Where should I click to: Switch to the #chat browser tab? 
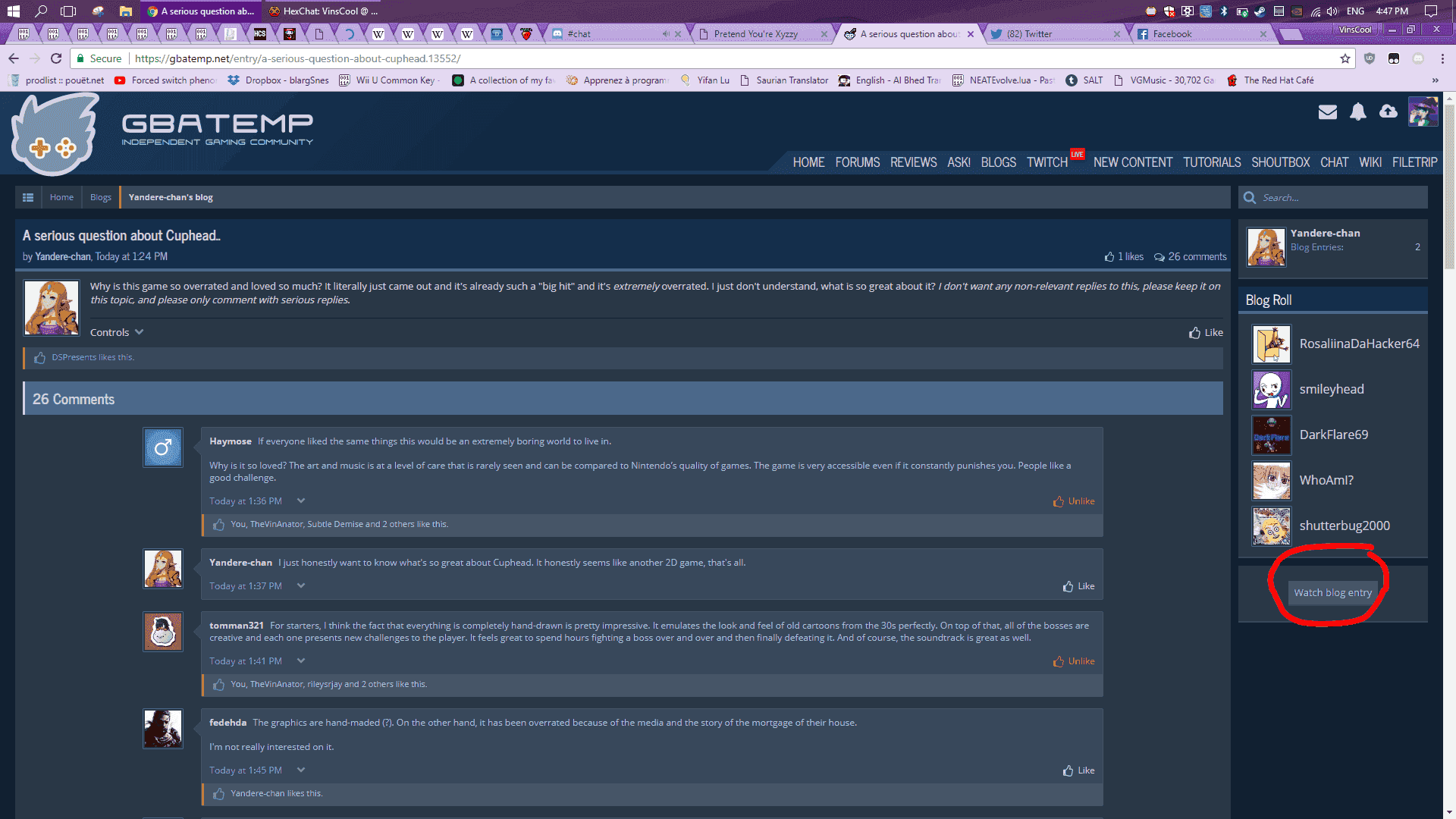[x=616, y=34]
